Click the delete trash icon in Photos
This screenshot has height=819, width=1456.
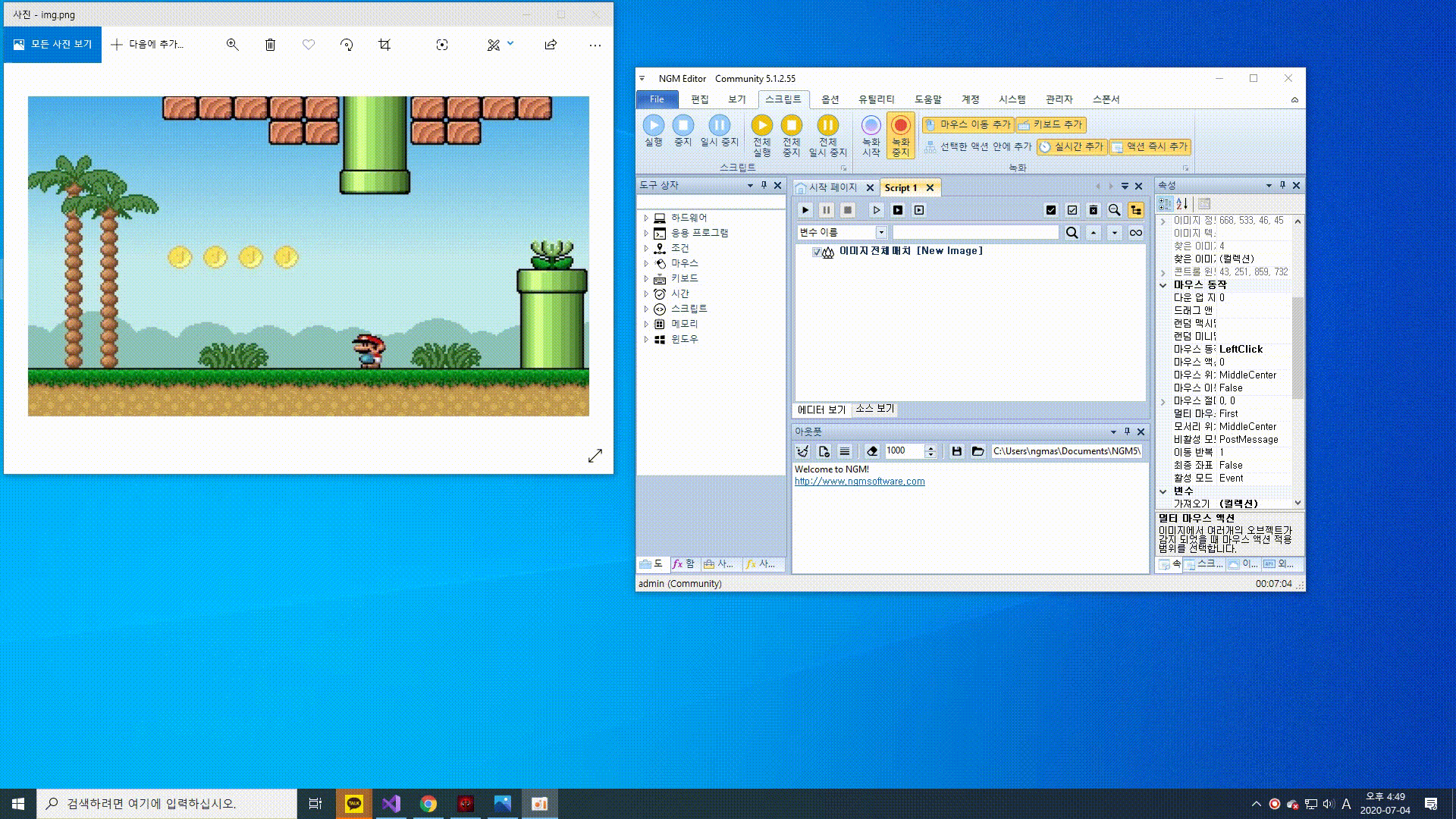click(x=270, y=45)
